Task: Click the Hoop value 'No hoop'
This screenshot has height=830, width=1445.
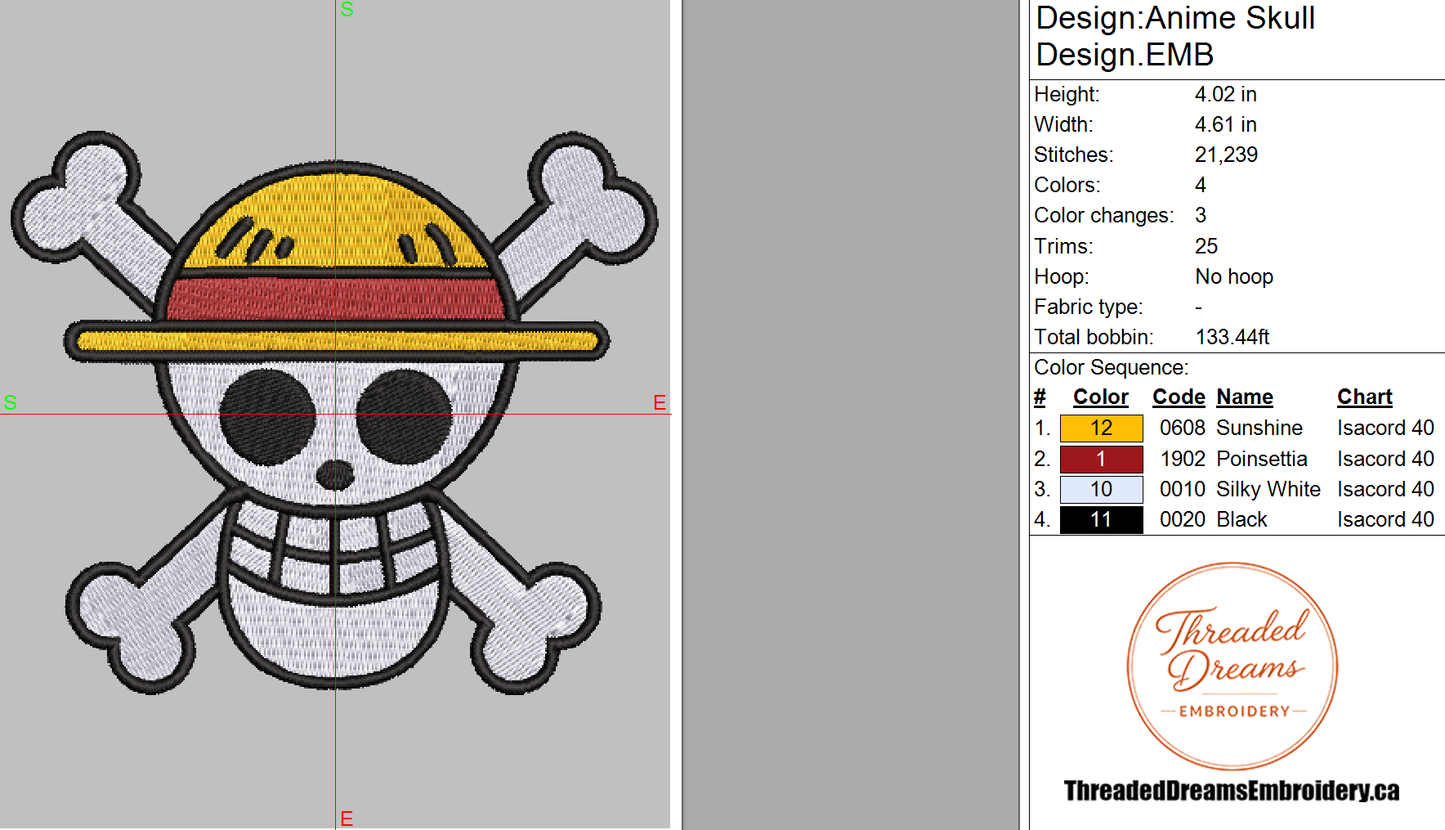Action: click(1234, 277)
